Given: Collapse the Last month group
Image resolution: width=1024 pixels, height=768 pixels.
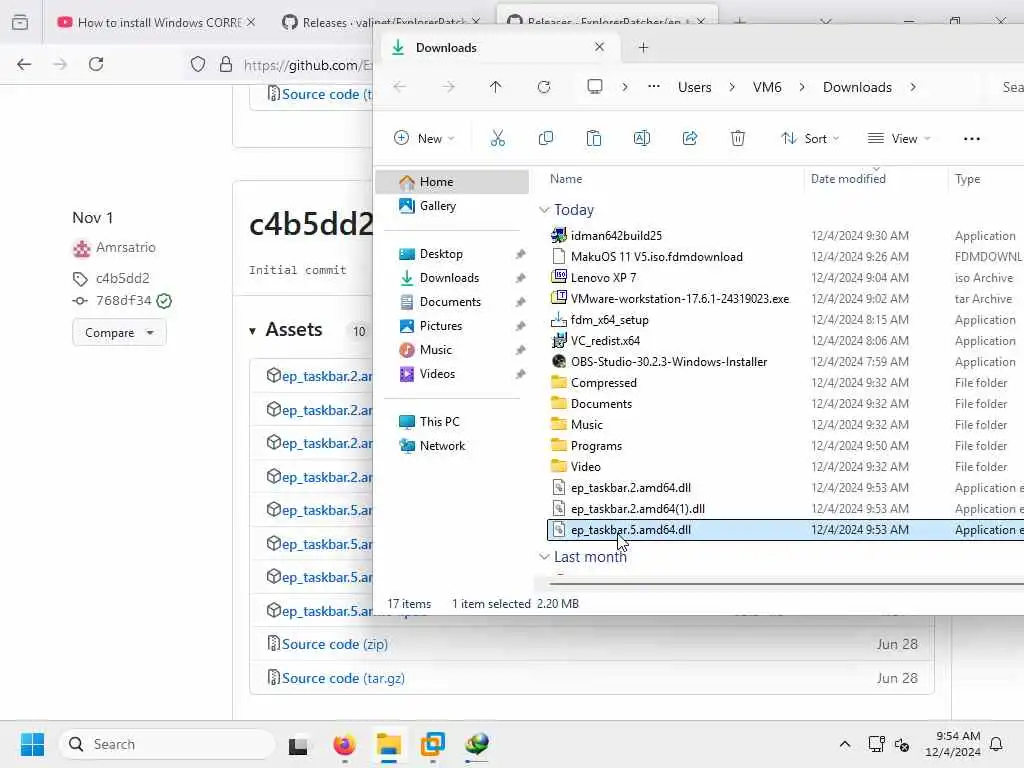Looking at the screenshot, I should coord(544,556).
